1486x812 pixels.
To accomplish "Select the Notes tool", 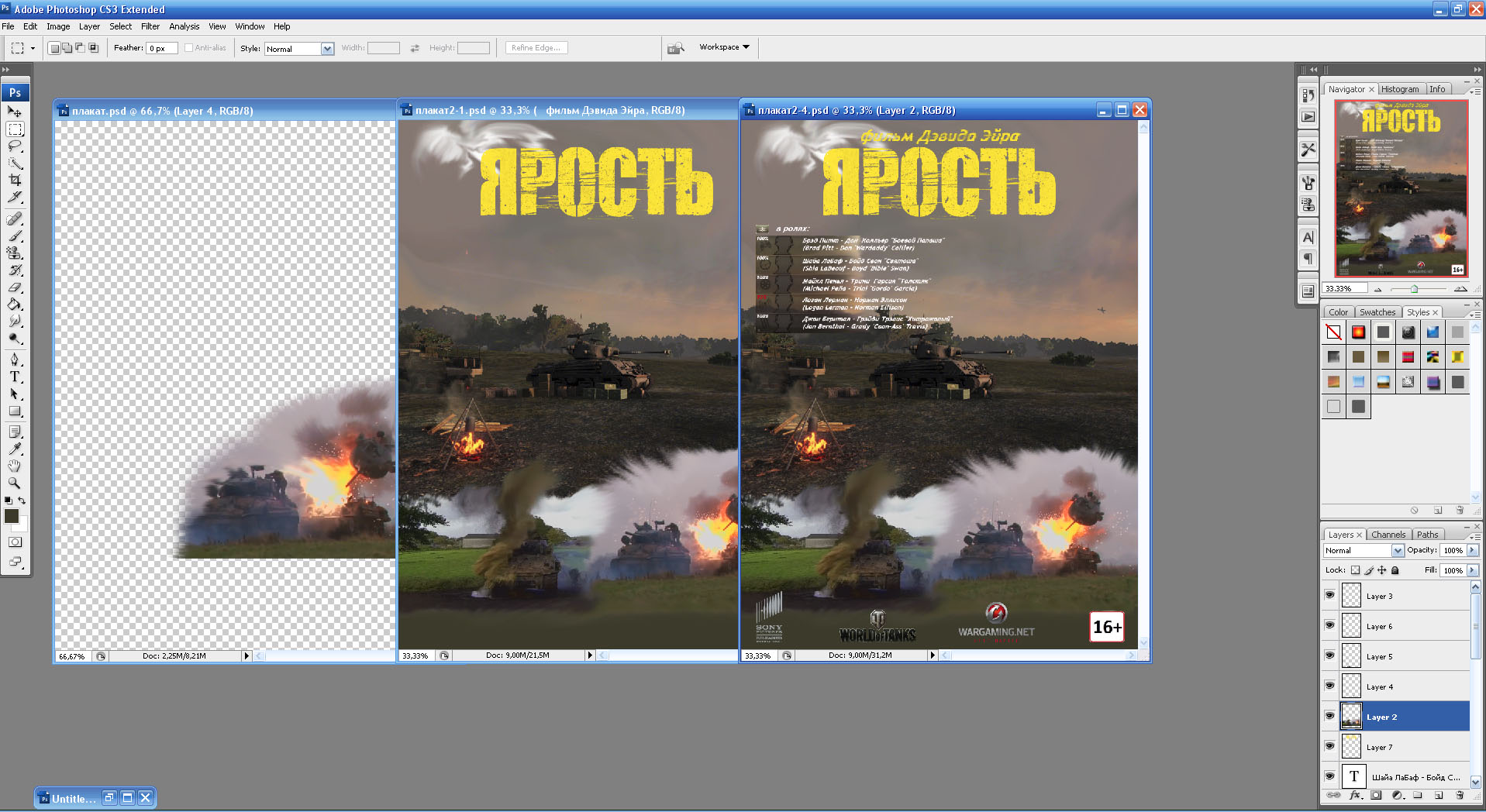I will point(15,432).
